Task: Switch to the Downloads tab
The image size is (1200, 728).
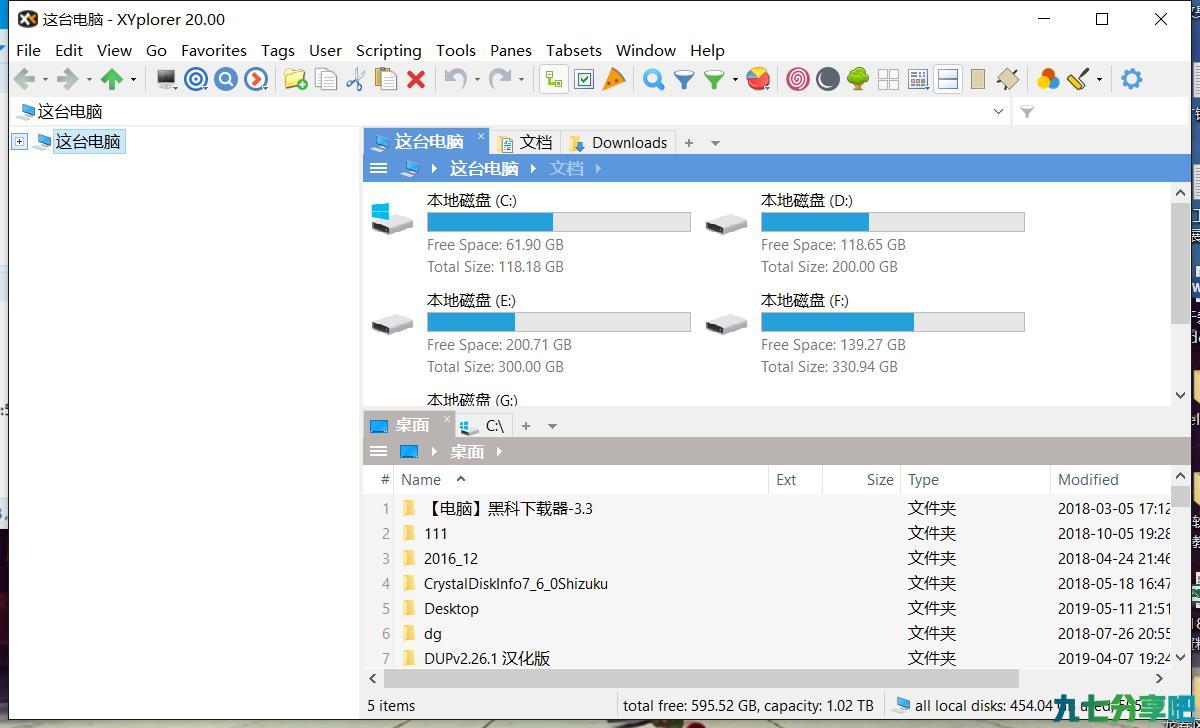Action: pos(619,143)
